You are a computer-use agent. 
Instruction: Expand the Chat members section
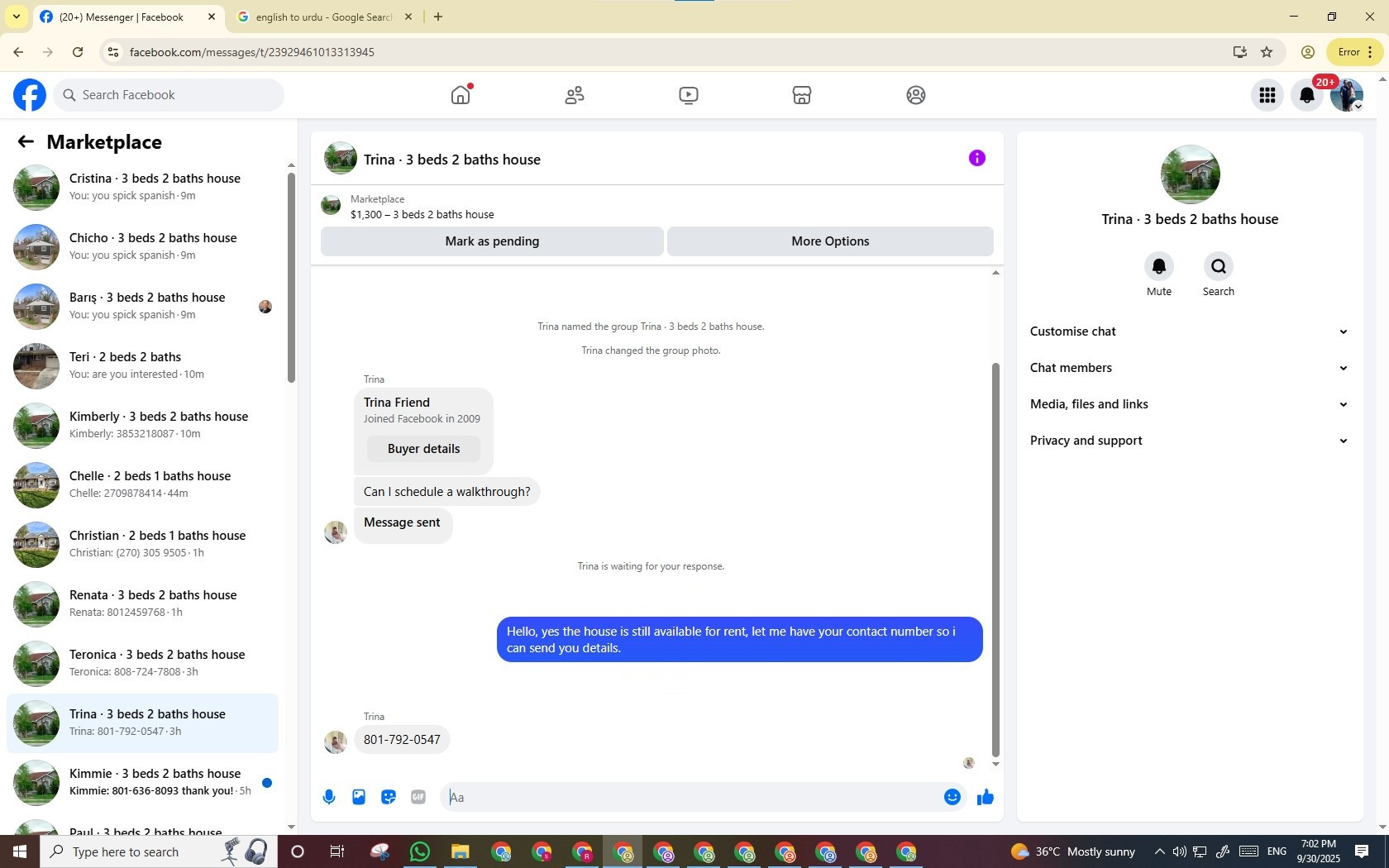(1189, 368)
